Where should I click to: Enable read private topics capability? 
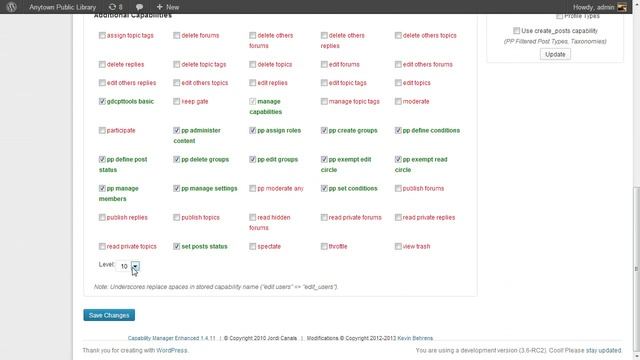click(x=102, y=247)
